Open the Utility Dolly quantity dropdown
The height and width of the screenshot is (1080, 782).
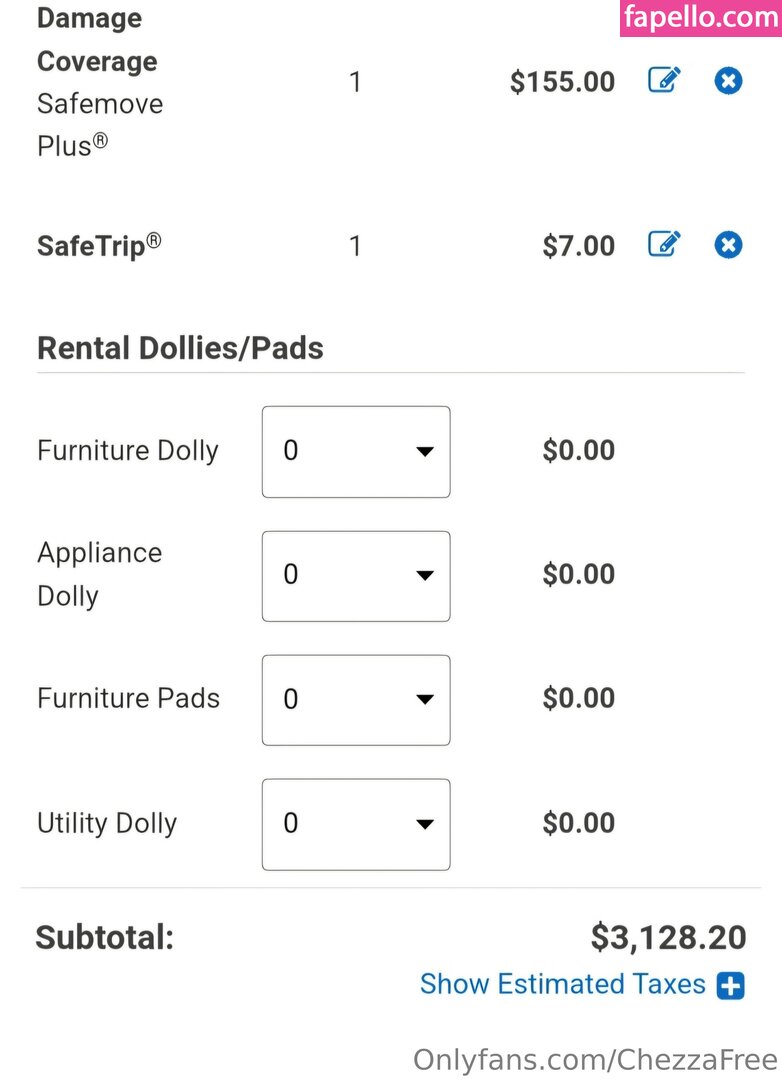356,824
